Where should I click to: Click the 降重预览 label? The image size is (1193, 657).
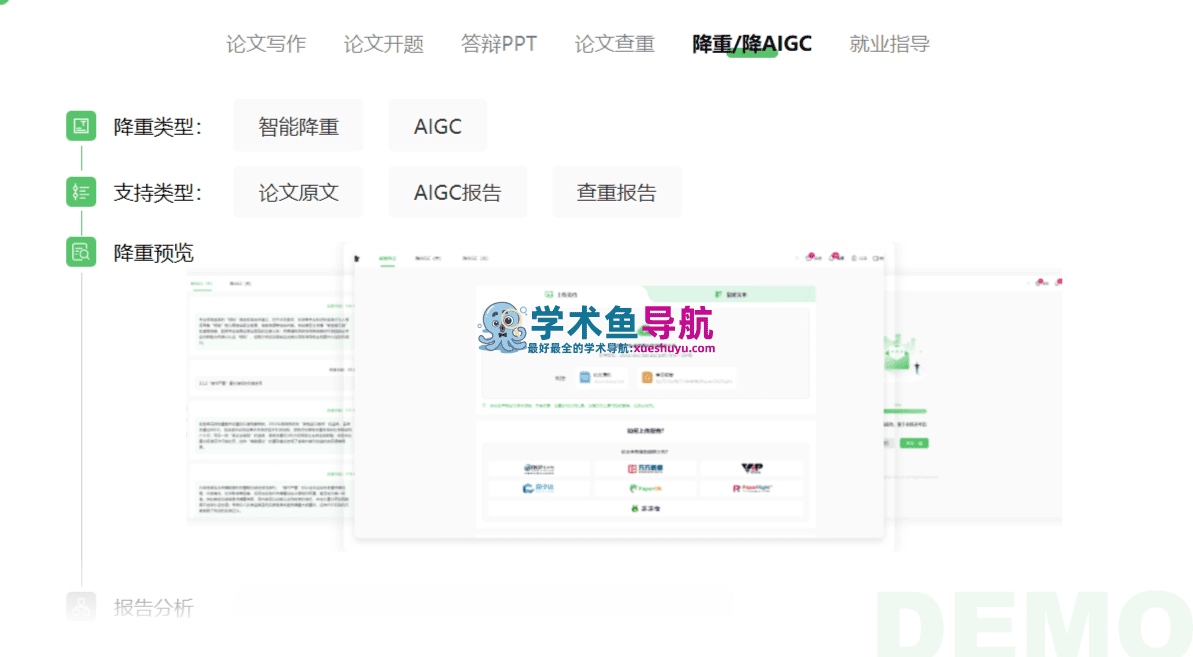tap(154, 252)
